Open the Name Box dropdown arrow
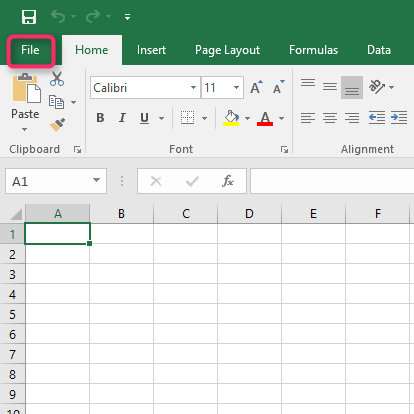The image size is (414, 414). [x=96, y=180]
